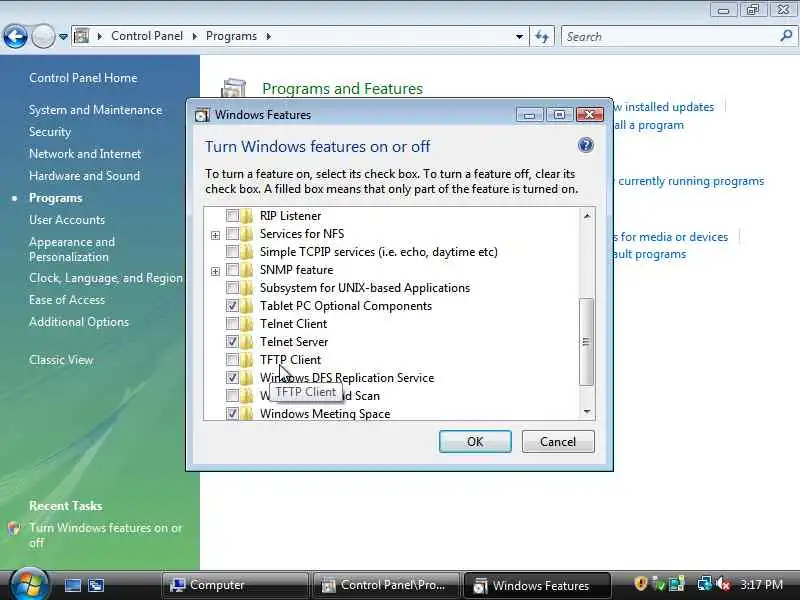
Task: Open Clock, Language, and Region category
Action: [106, 278]
